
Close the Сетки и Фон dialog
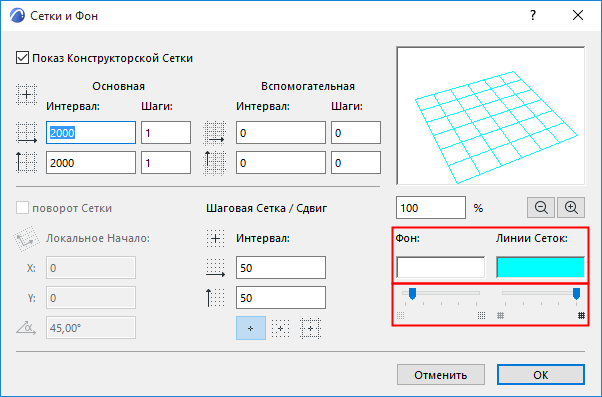[578, 15]
